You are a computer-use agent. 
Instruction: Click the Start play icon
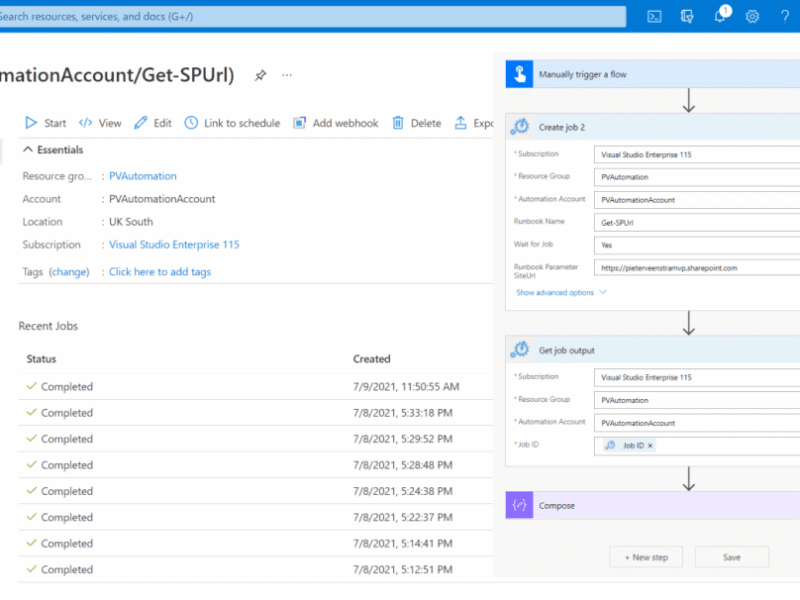pyautogui.click(x=31, y=123)
